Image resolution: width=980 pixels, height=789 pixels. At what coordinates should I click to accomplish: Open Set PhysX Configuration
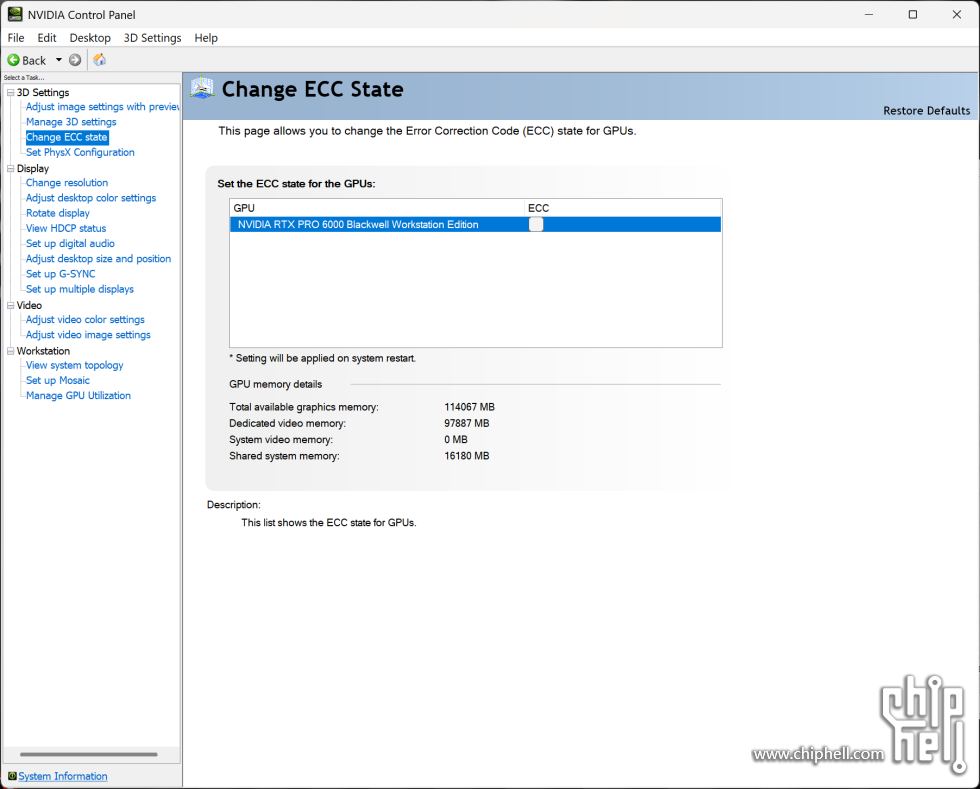point(80,153)
